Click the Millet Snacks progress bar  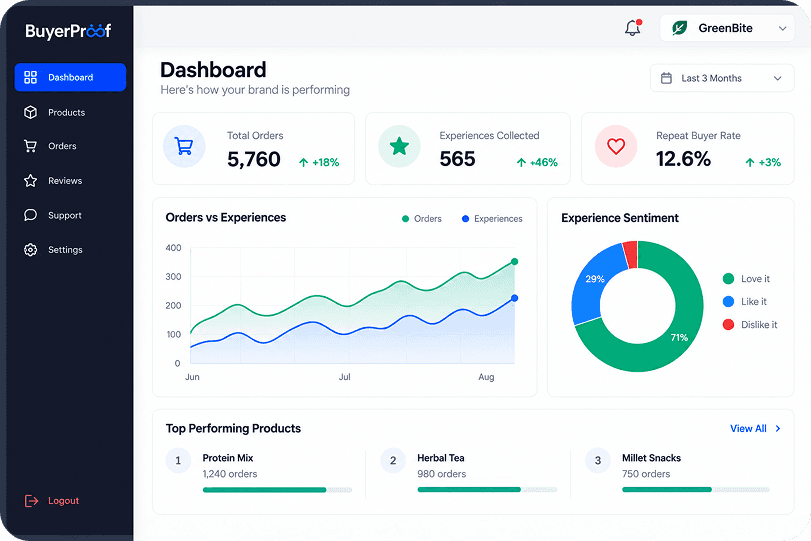coord(696,490)
